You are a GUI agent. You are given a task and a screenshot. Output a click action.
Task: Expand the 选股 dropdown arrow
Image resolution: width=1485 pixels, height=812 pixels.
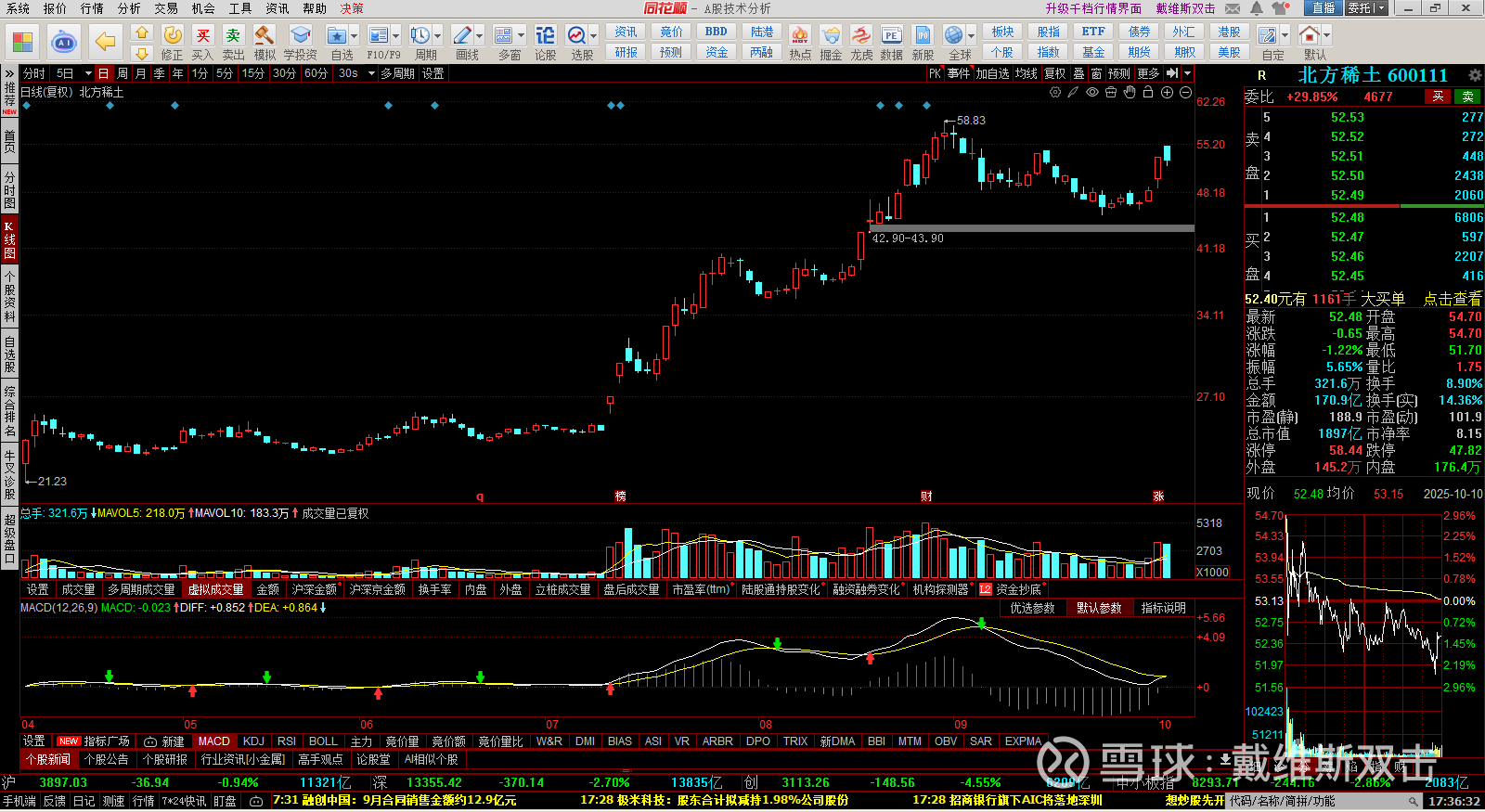point(594,35)
